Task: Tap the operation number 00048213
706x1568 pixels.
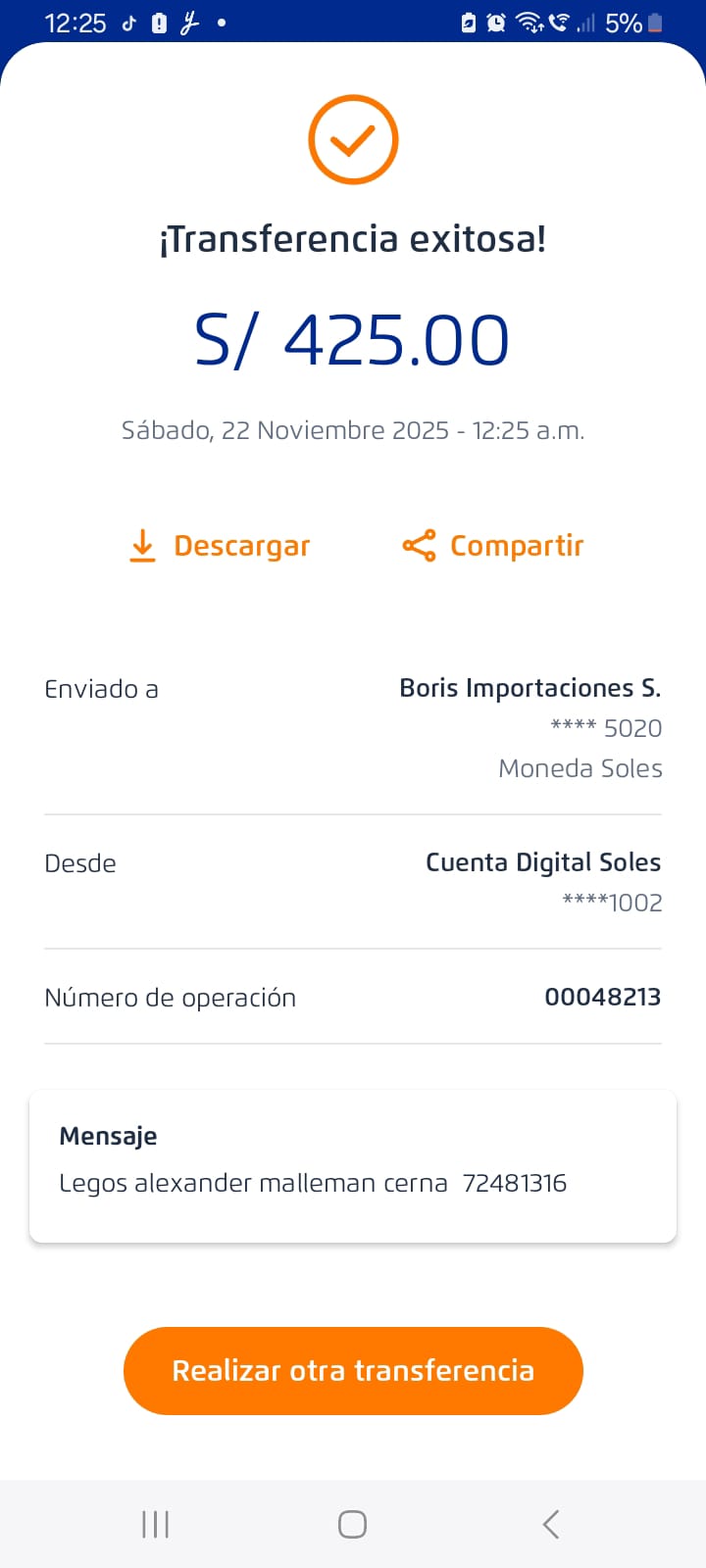Action: tap(602, 997)
